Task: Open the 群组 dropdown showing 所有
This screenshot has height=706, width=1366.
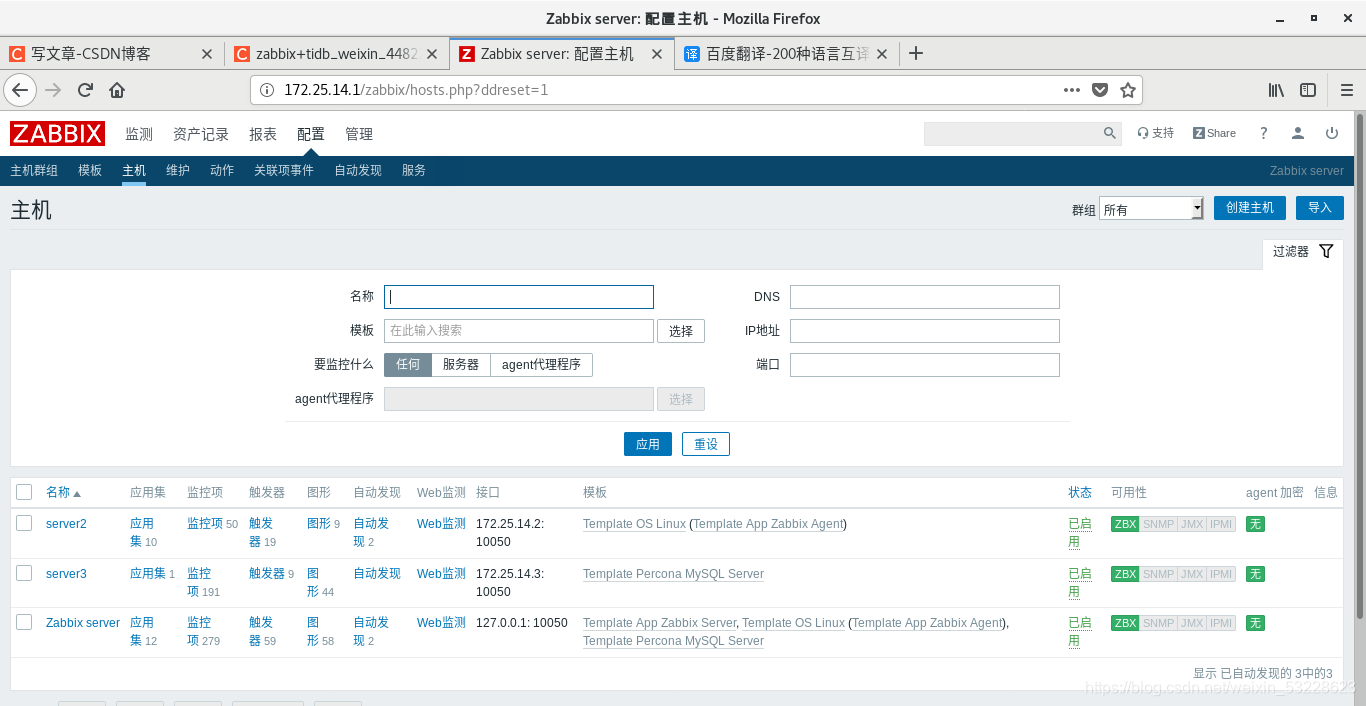Action: [x=1151, y=209]
